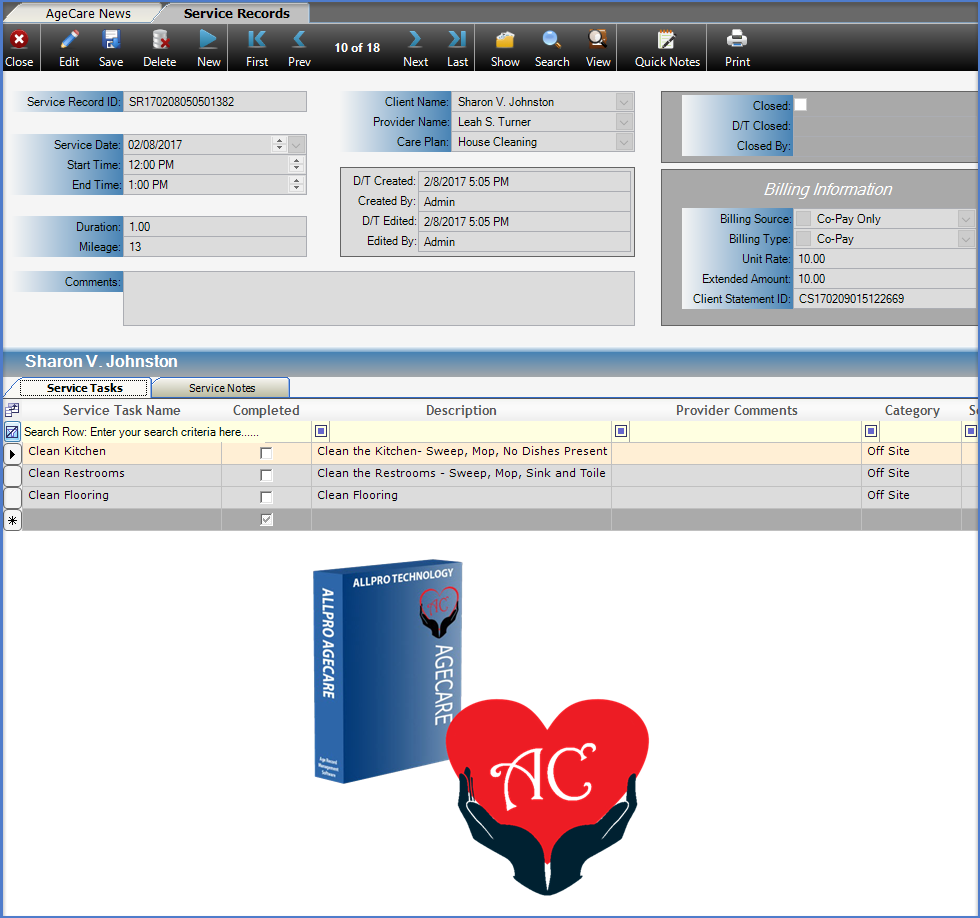Sort by Service Task Name column header
Viewport: 980px width, 918px height.
pyautogui.click(x=121, y=410)
